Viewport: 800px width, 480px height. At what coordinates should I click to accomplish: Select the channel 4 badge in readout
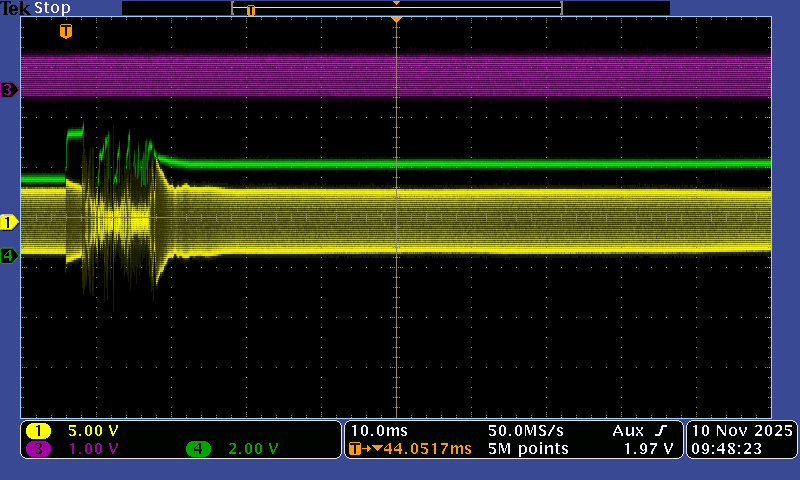point(199,449)
